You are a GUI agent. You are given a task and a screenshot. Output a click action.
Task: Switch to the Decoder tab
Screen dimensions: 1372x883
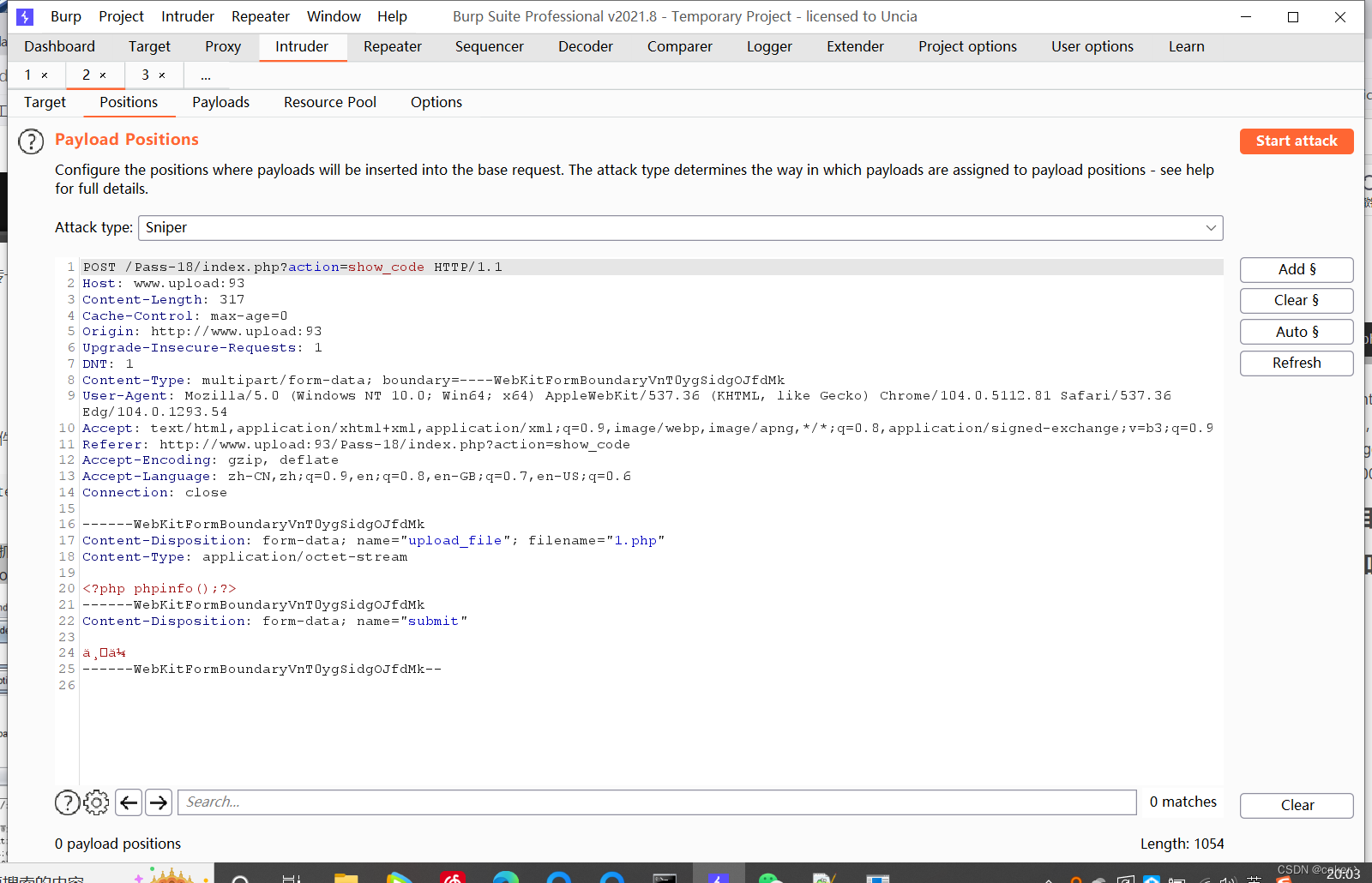pyautogui.click(x=586, y=46)
